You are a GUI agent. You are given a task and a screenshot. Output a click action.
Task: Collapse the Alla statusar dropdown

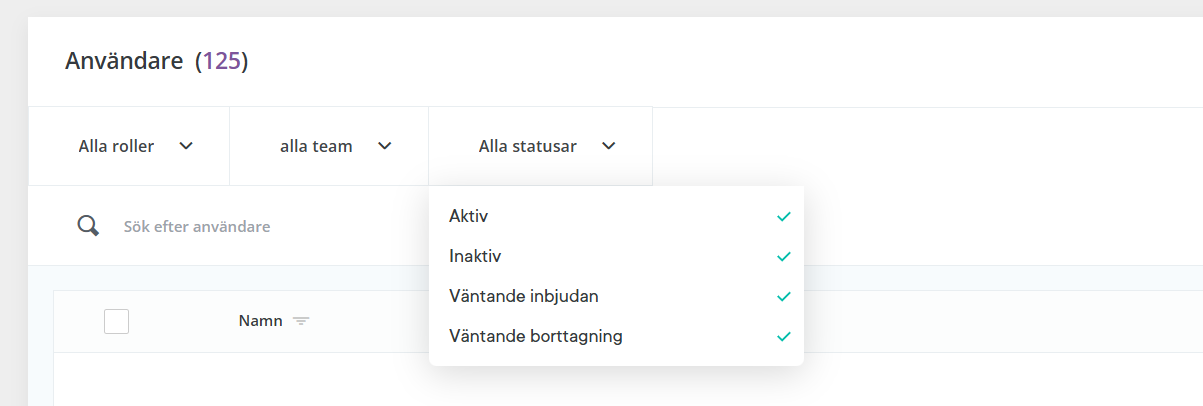[541, 146]
